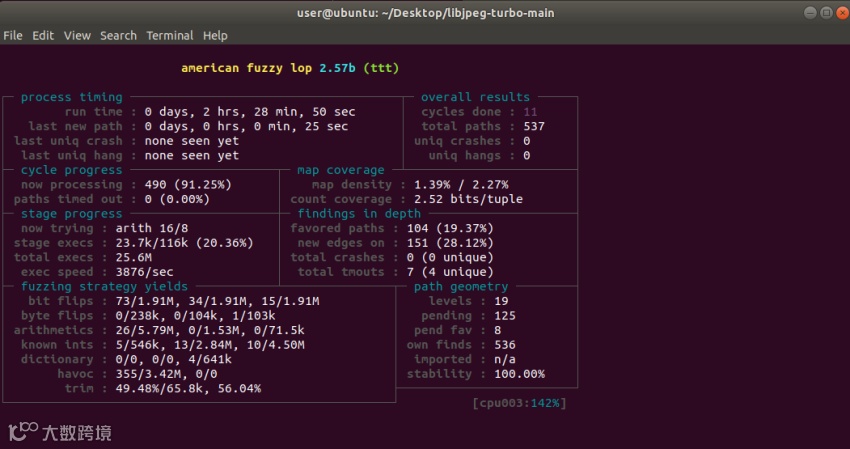This screenshot has height=449, width=850.
Task: Click havoc value '355/3.42M, 0/0'
Action: click(x=166, y=374)
